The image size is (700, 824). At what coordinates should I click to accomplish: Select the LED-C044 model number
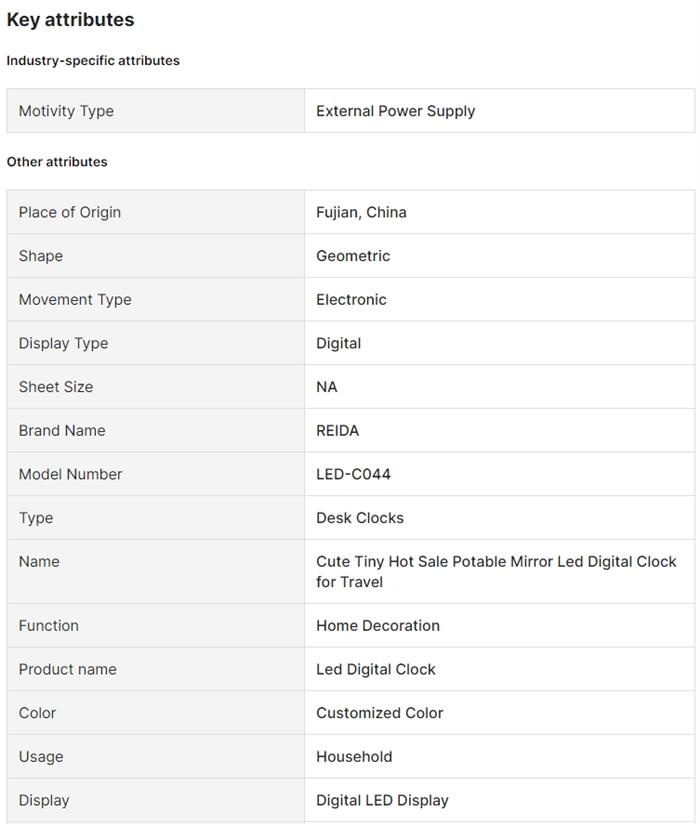pyautogui.click(x=353, y=474)
